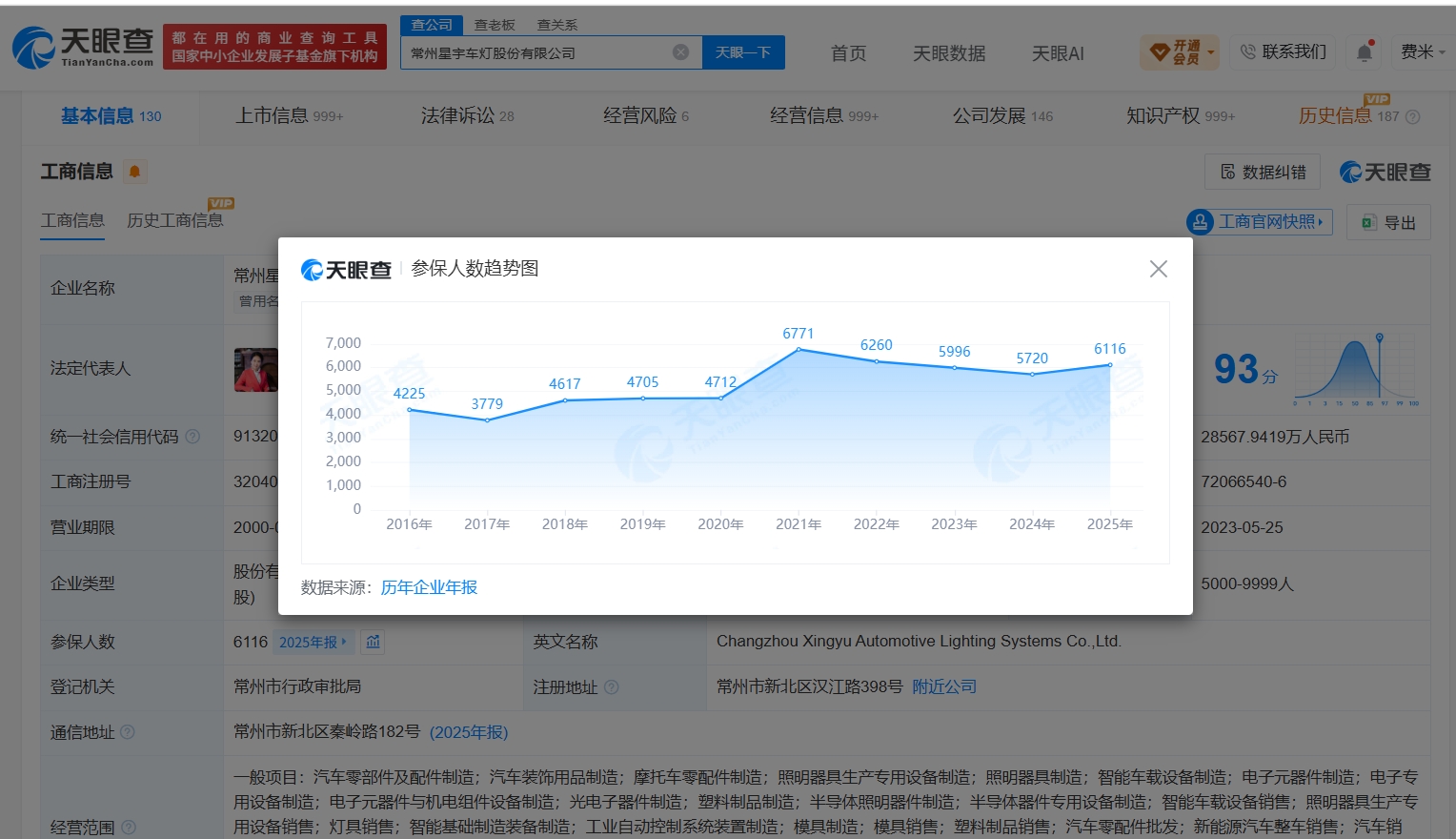Open 天眼数据 in the top navigation
The image size is (1456, 839).
[x=949, y=53]
